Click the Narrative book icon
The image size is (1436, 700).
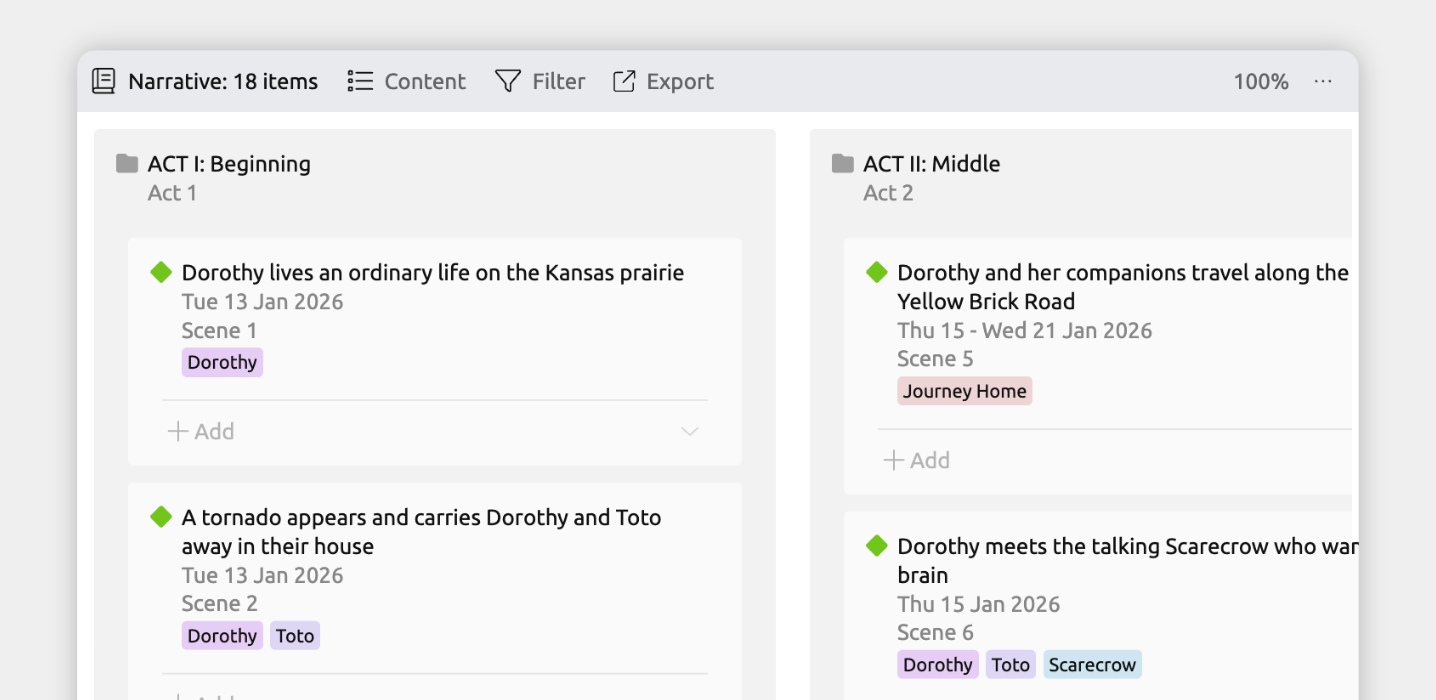point(103,81)
